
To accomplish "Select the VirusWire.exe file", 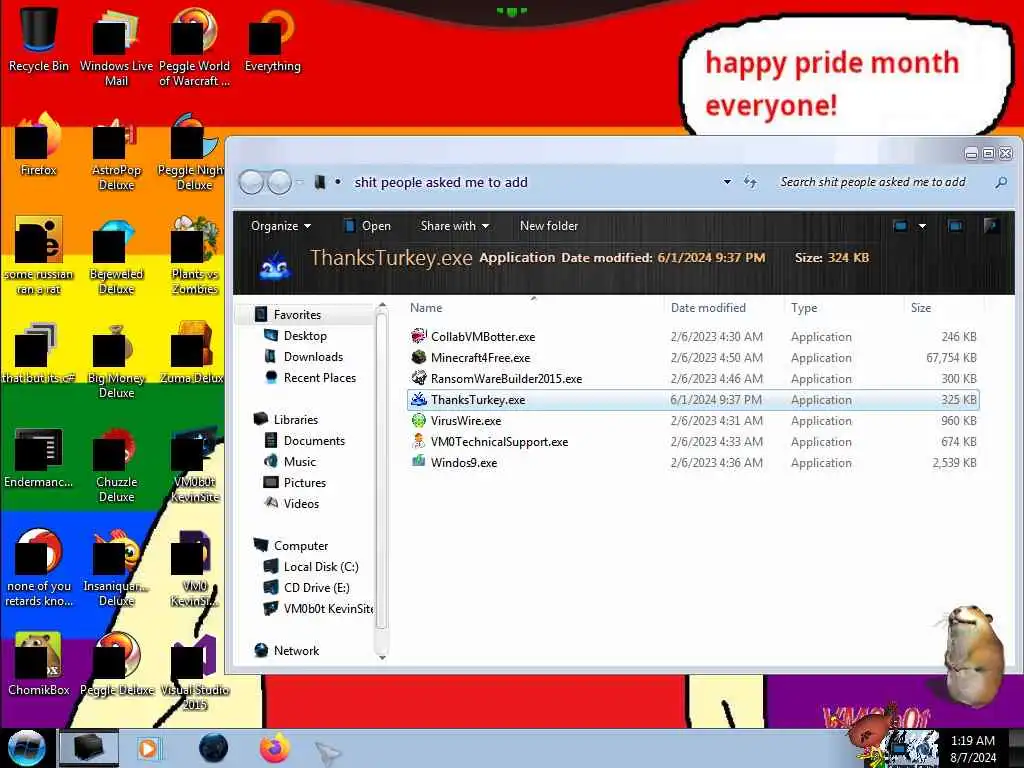I will [x=466, y=421].
